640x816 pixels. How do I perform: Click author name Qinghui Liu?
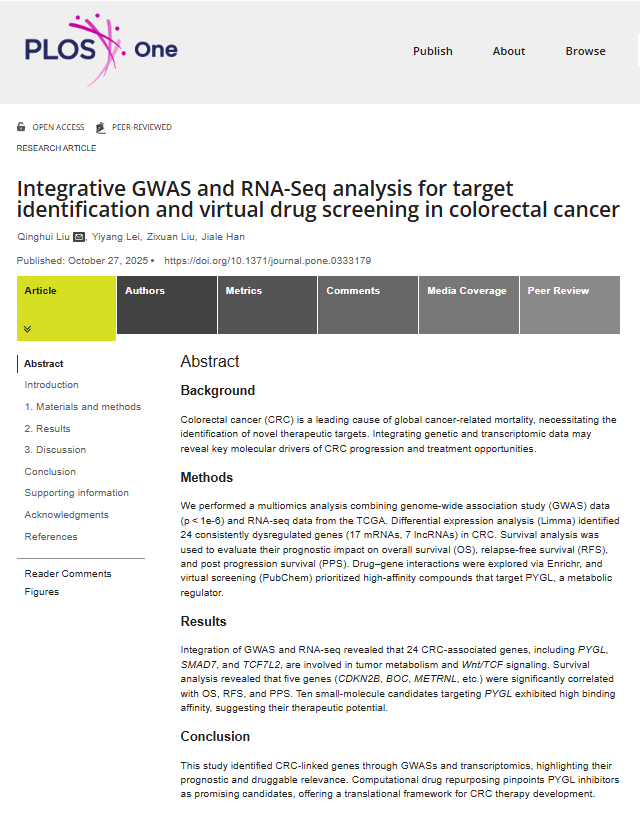(x=43, y=237)
